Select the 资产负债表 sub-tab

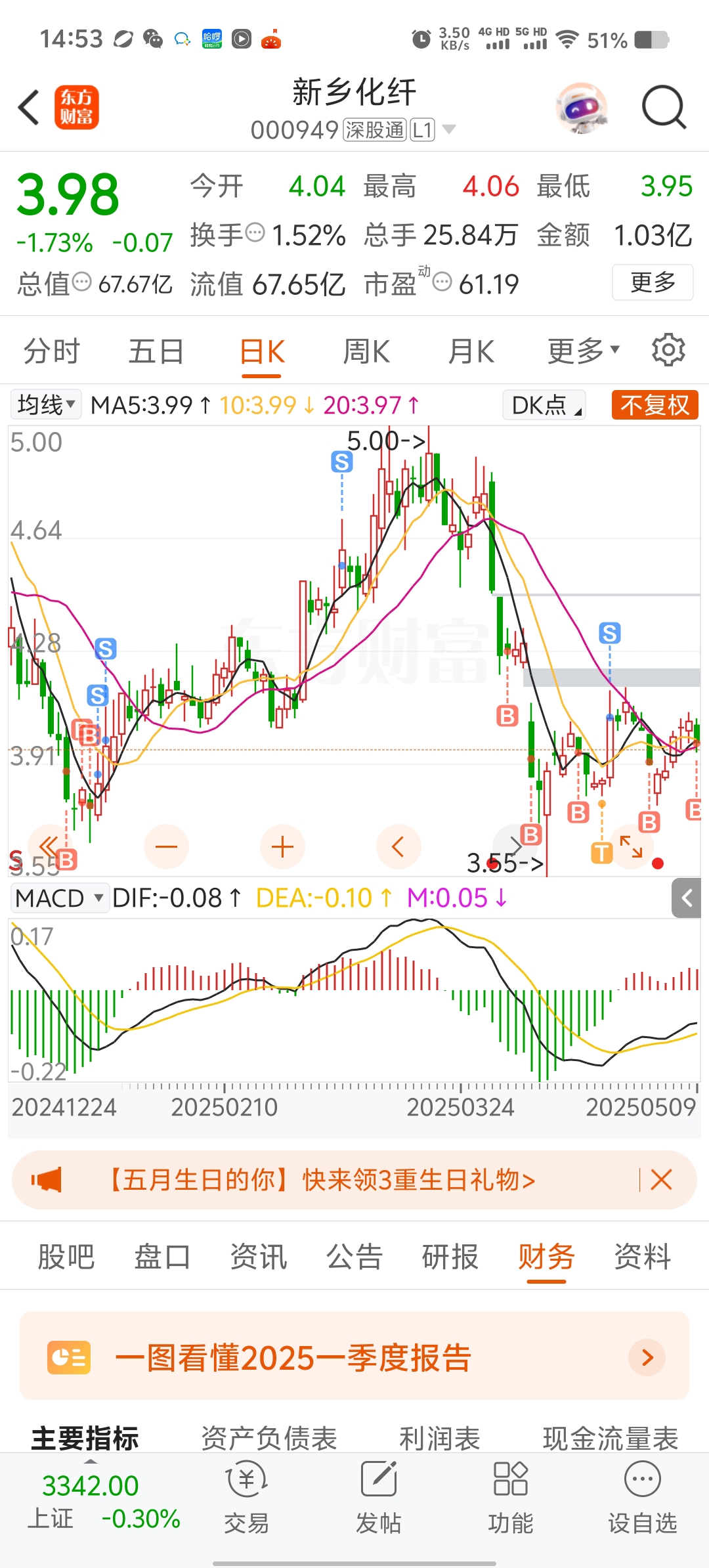point(269,1438)
